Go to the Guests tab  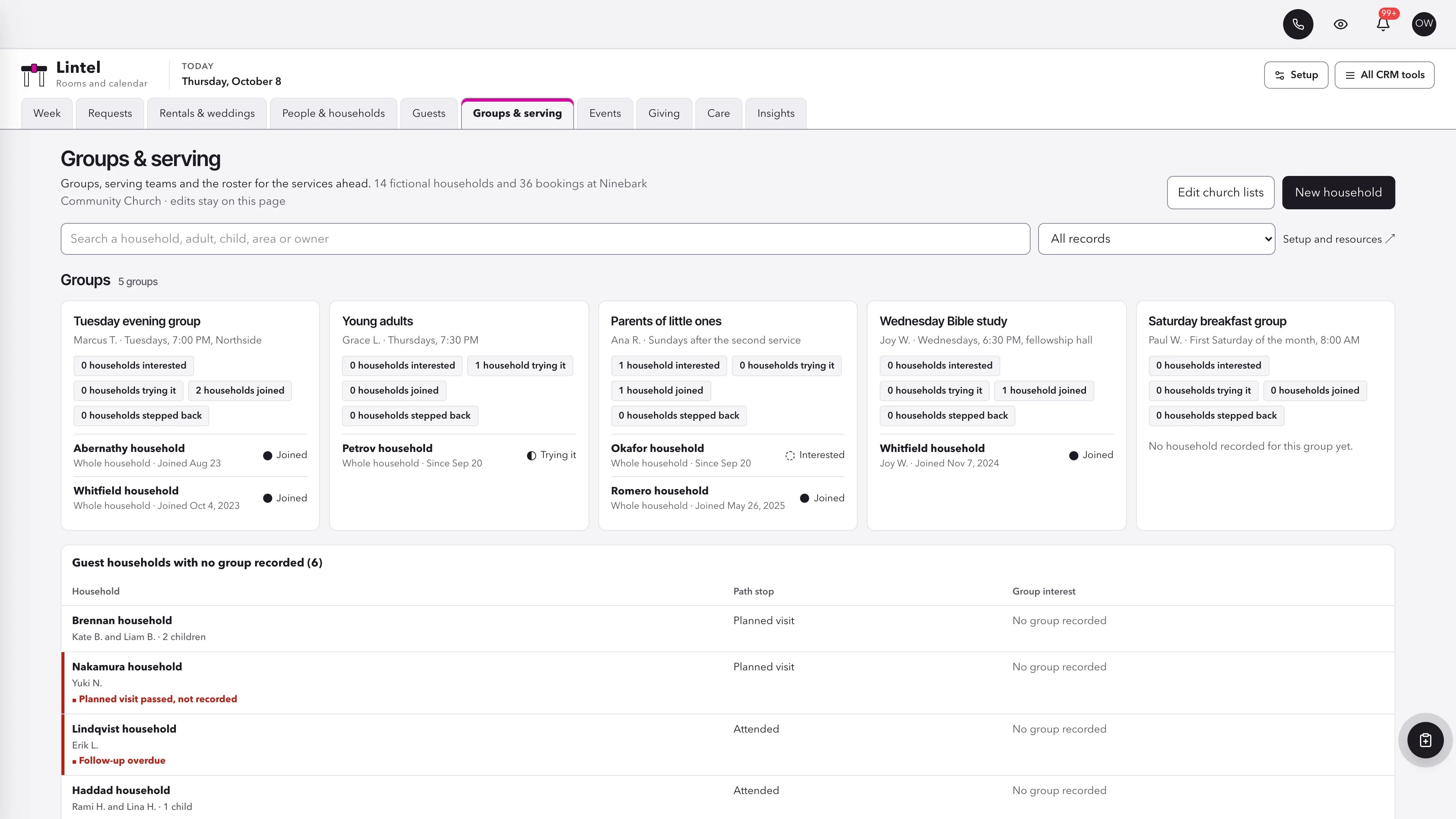click(x=429, y=114)
